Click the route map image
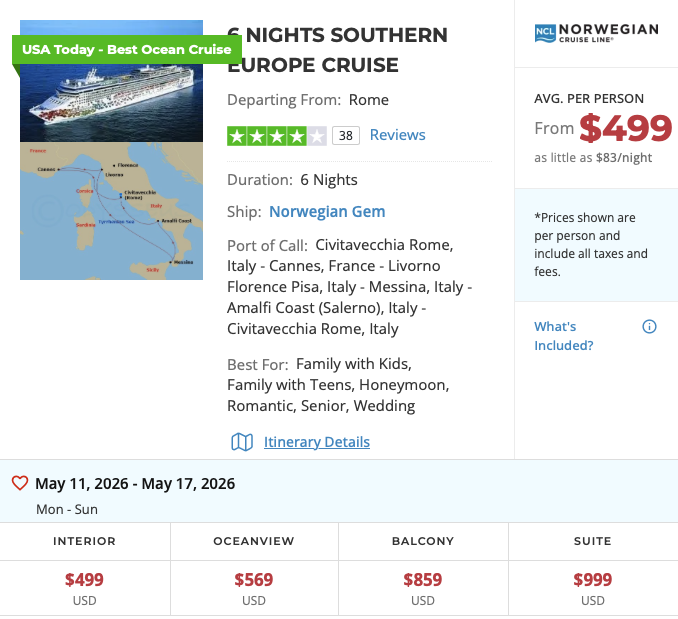 click(x=111, y=210)
